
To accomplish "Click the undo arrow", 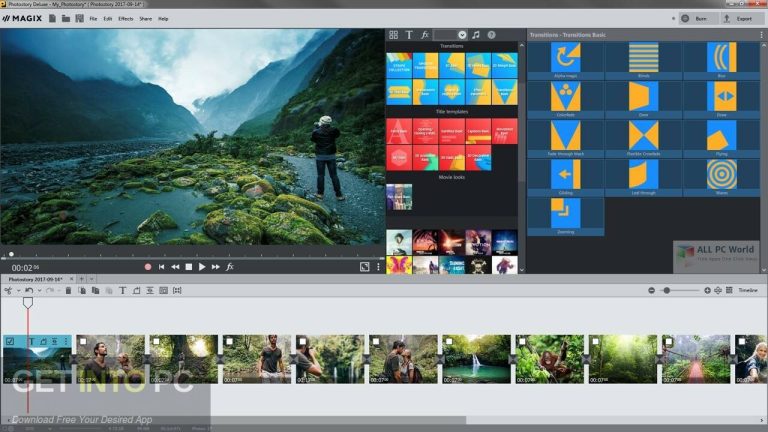I will pos(29,290).
